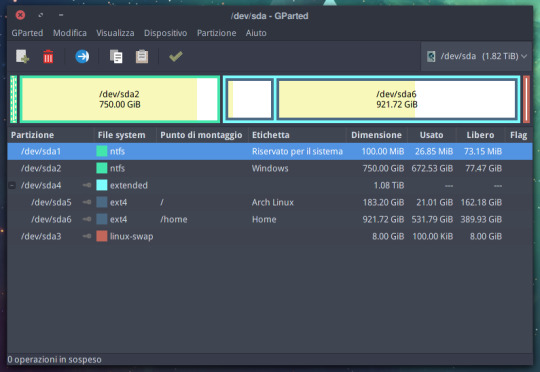
Task: Open the Modifica menu
Action: (70, 33)
